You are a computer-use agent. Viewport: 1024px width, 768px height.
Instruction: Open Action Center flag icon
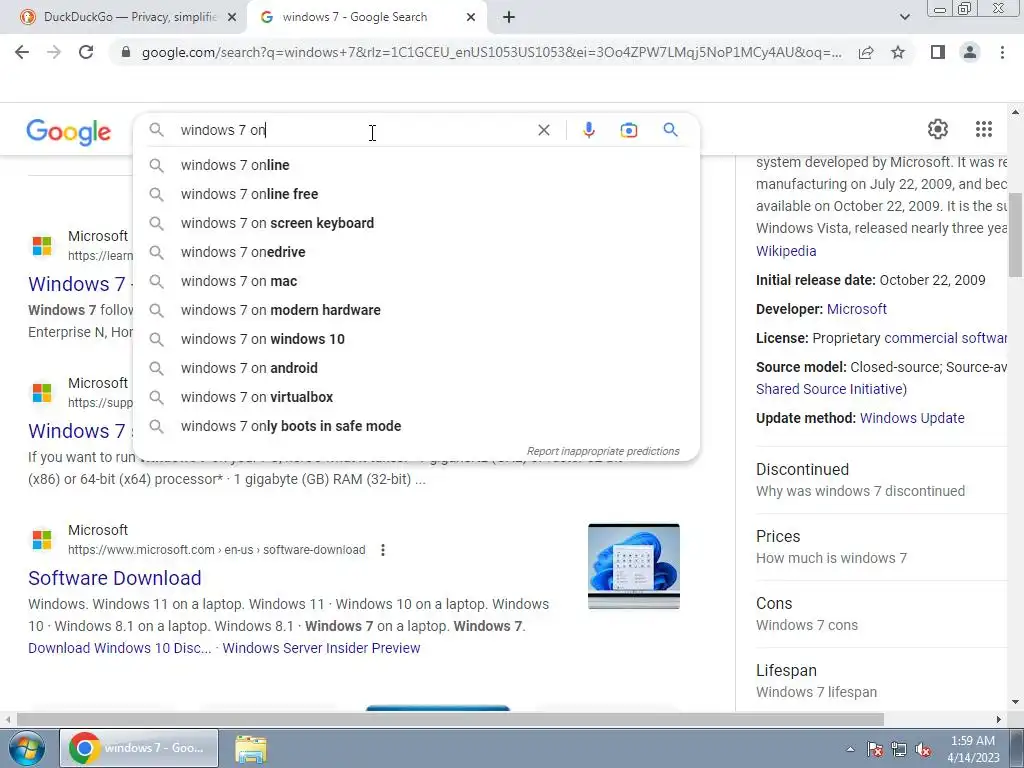[874, 749]
